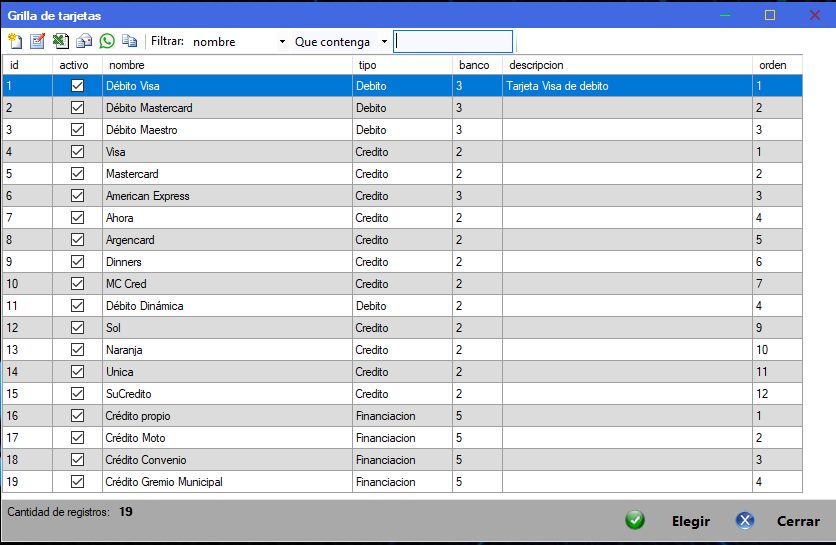
Task: Select the Débito Mastercard name cell
Action: tap(227, 108)
